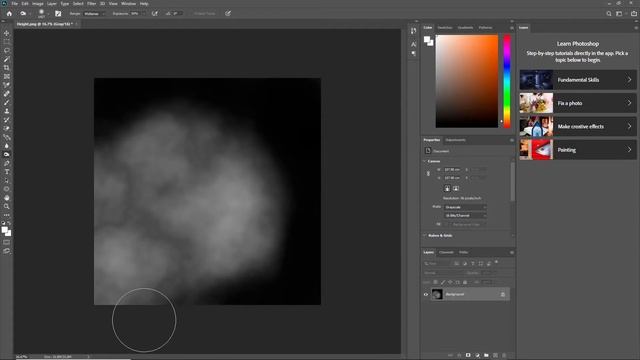Click the Share icon at top right
Viewport: 640px width, 360px height.
[x=634, y=13]
